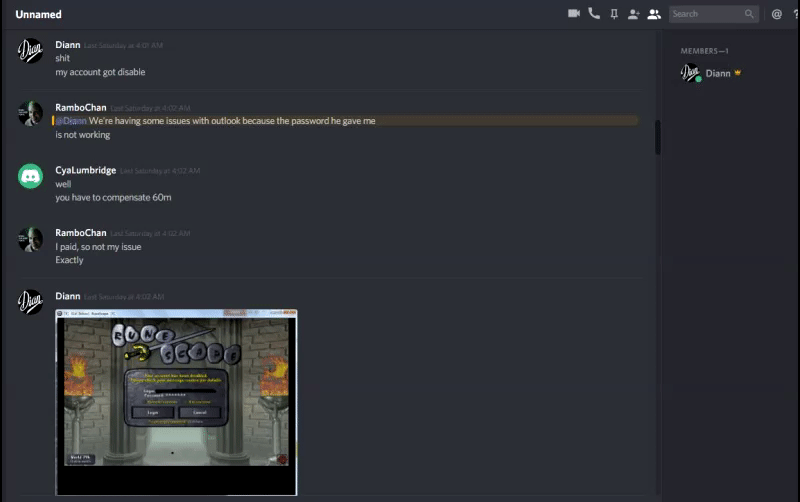Click the Unnamed group title
This screenshot has height=502, width=800.
click(x=38, y=14)
